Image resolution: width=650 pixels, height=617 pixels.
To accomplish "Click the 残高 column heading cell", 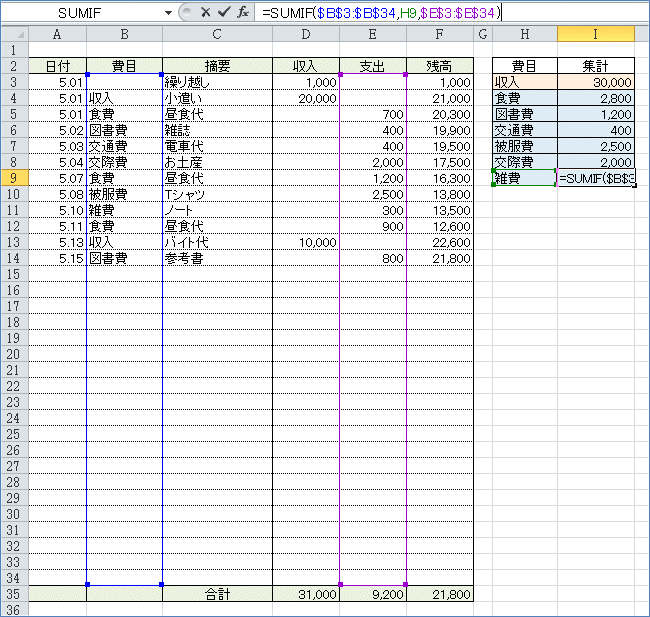I will pyautogui.click(x=439, y=66).
